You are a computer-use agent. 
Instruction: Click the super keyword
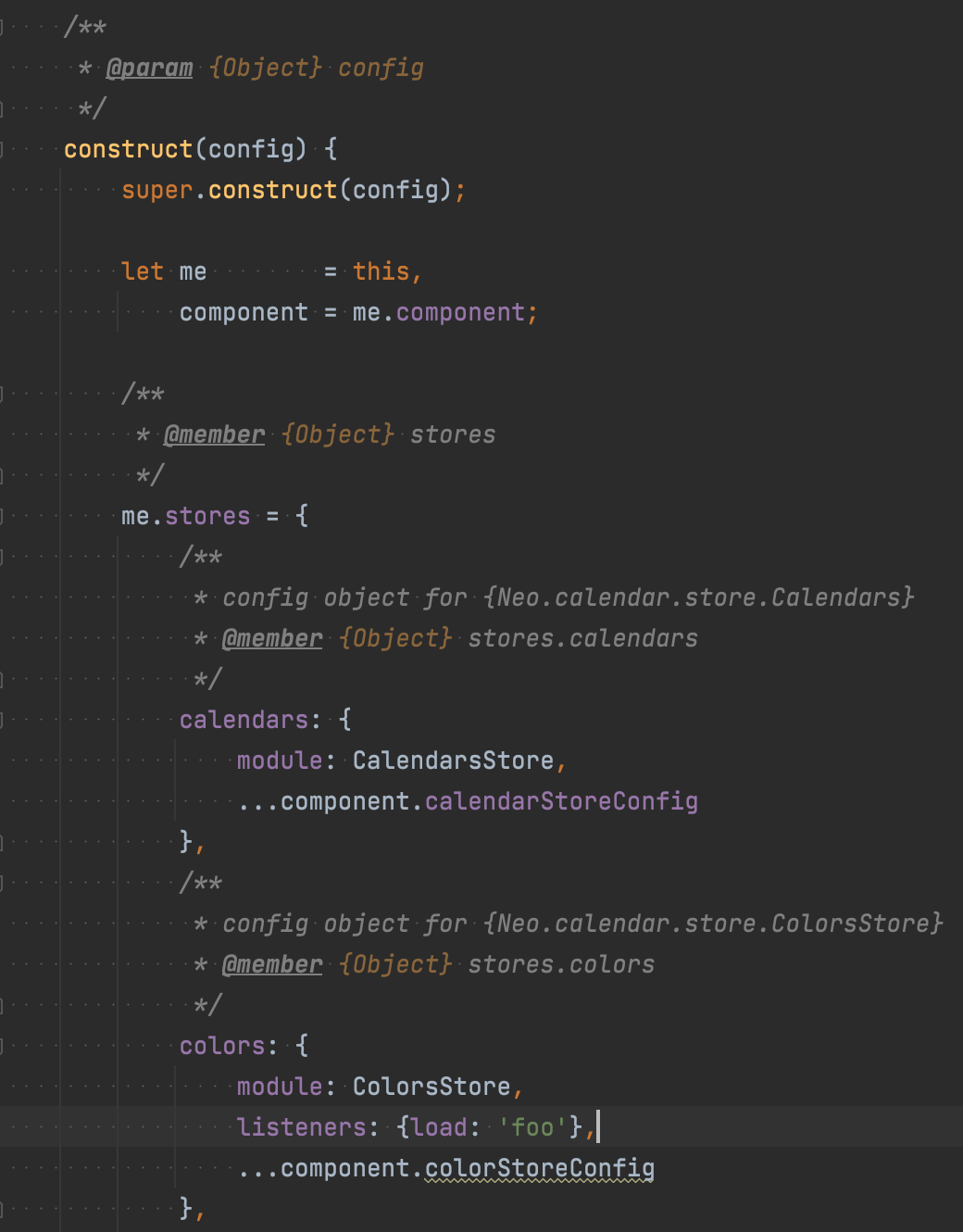point(157,190)
